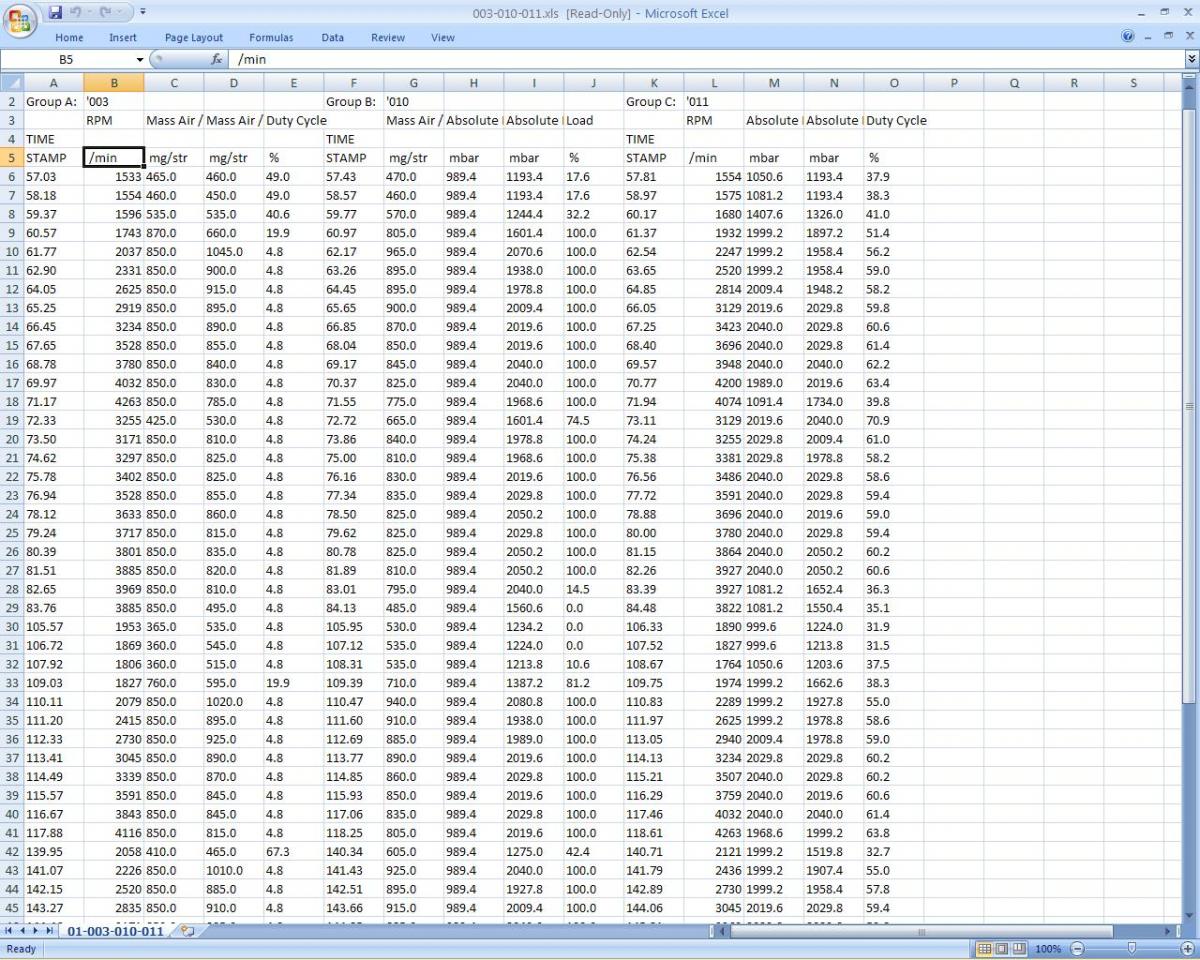Screen dimensions: 1200x960
Task: Select column G header
Action: (x=413, y=83)
